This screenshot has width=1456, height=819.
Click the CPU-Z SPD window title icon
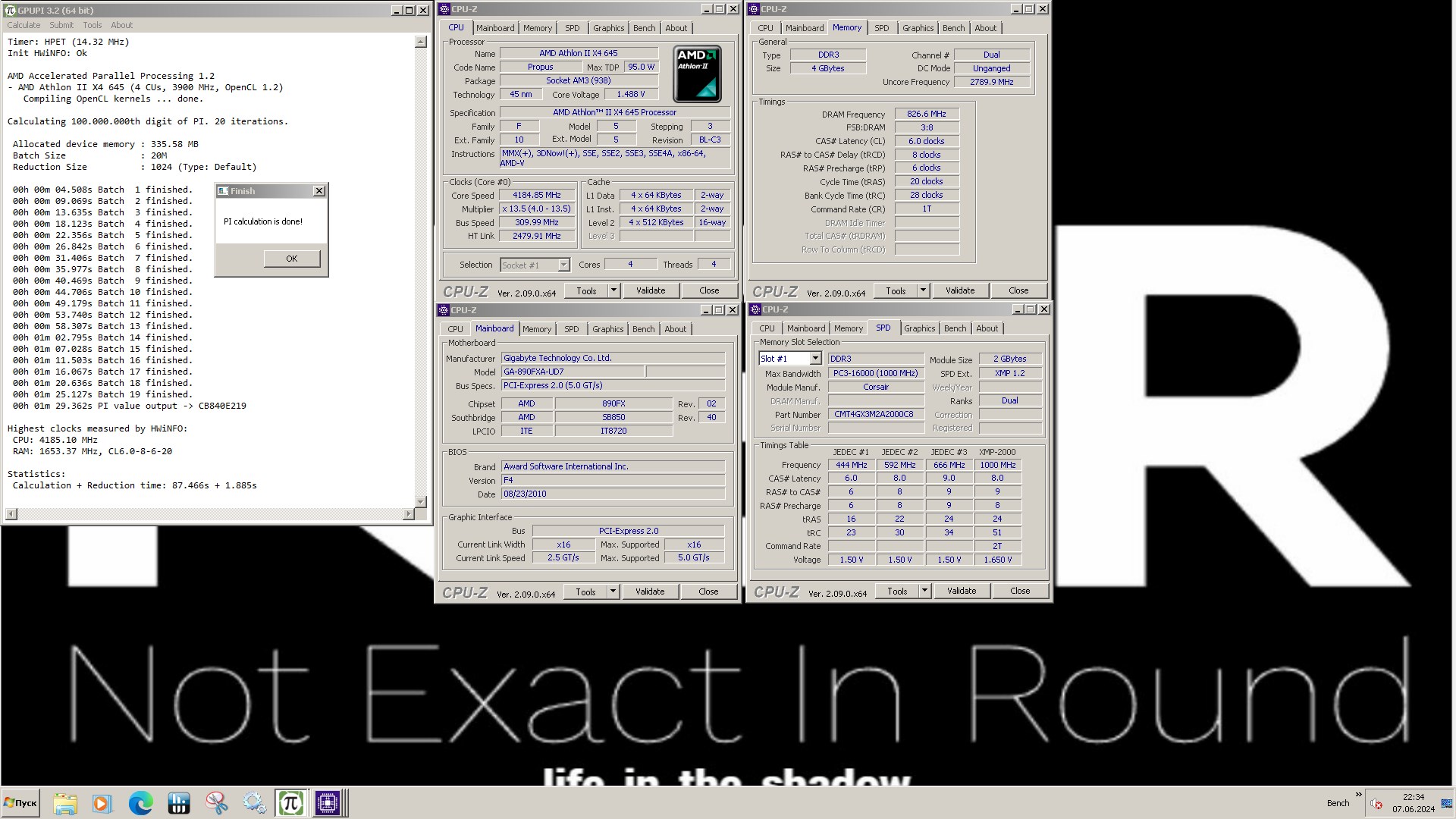coord(755,309)
